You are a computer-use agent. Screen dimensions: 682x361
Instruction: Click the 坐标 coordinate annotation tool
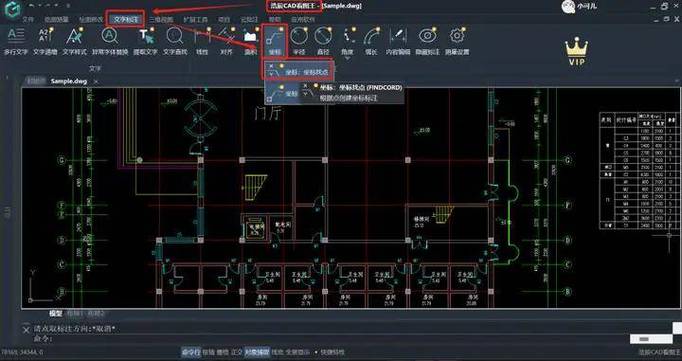tap(275, 41)
